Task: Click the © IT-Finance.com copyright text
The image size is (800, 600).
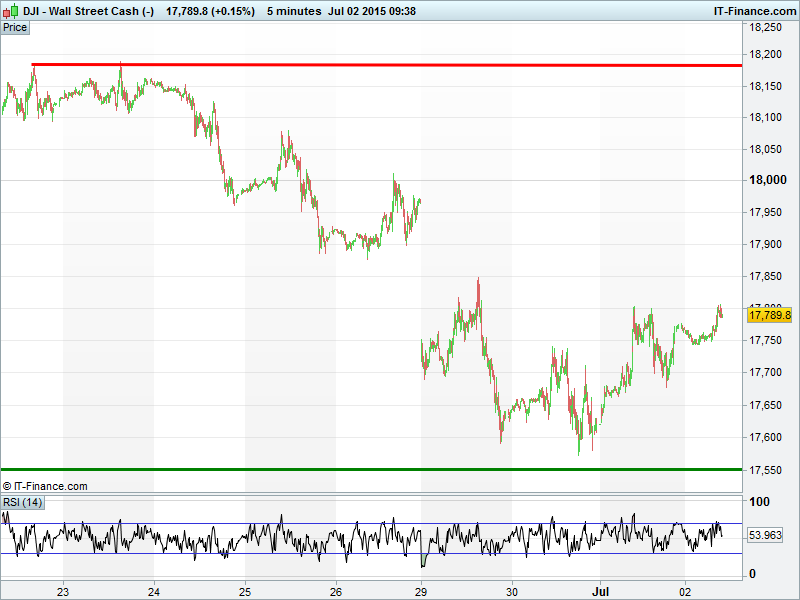Action: tap(45, 486)
